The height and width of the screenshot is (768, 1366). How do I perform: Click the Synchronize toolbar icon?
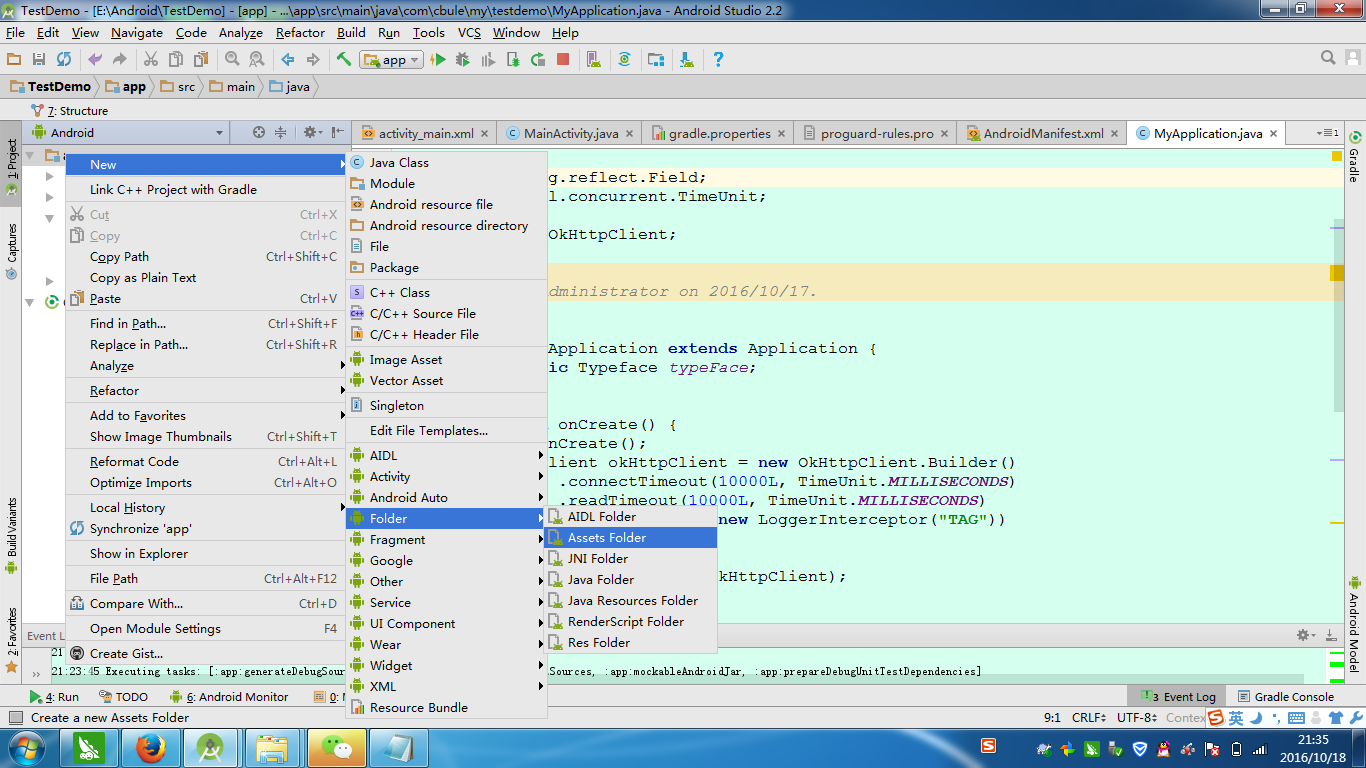pyautogui.click(x=64, y=60)
